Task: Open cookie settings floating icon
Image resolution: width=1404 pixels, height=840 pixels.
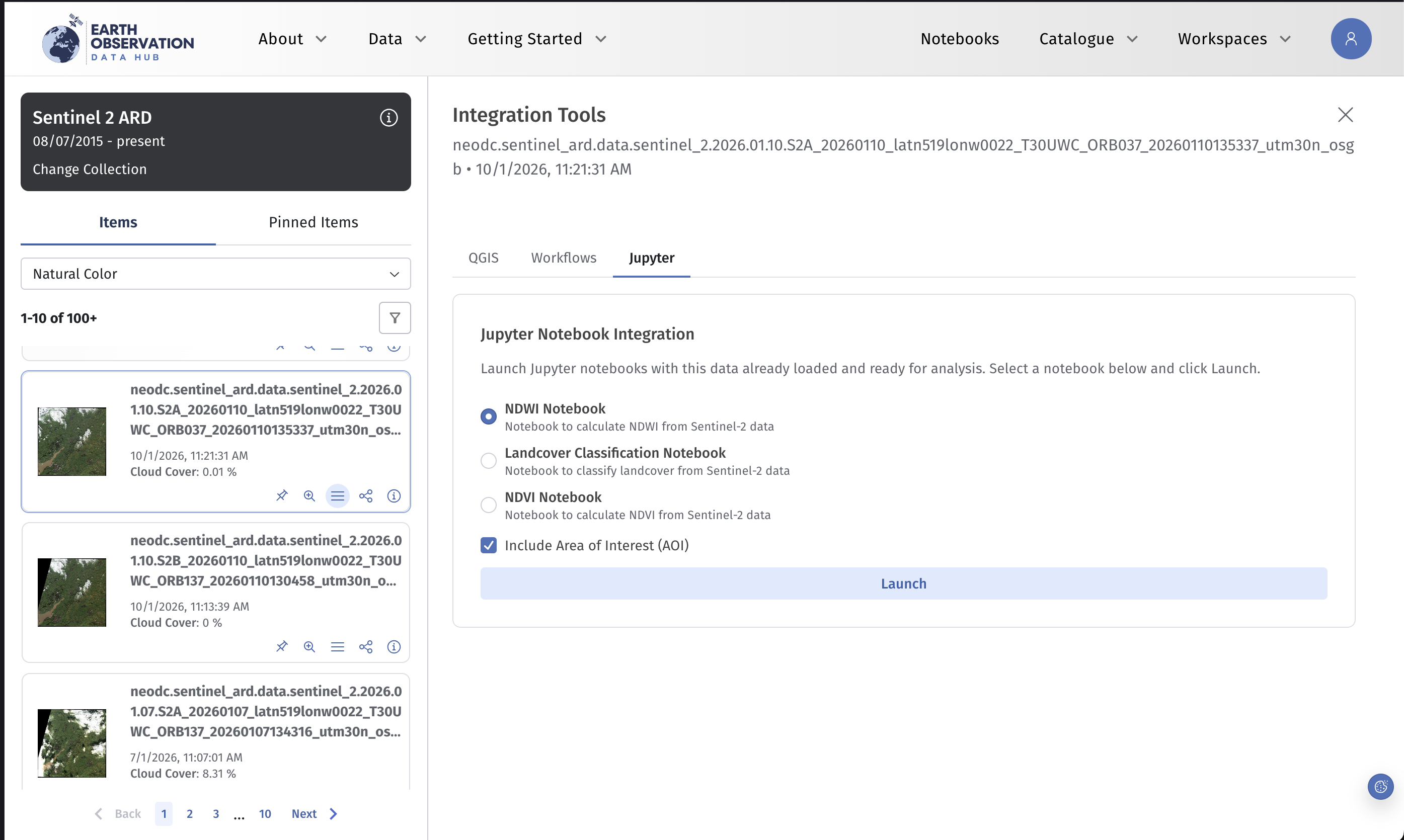Action: [x=1380, y=786]
